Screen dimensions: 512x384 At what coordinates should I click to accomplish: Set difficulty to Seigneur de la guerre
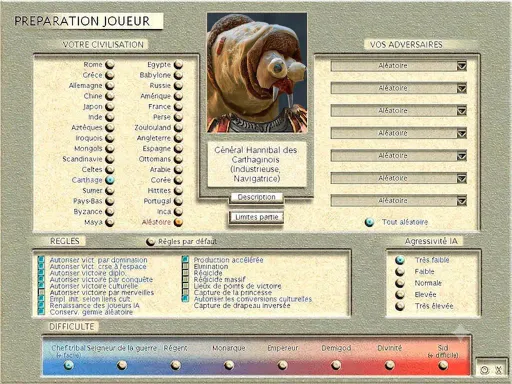122,365
